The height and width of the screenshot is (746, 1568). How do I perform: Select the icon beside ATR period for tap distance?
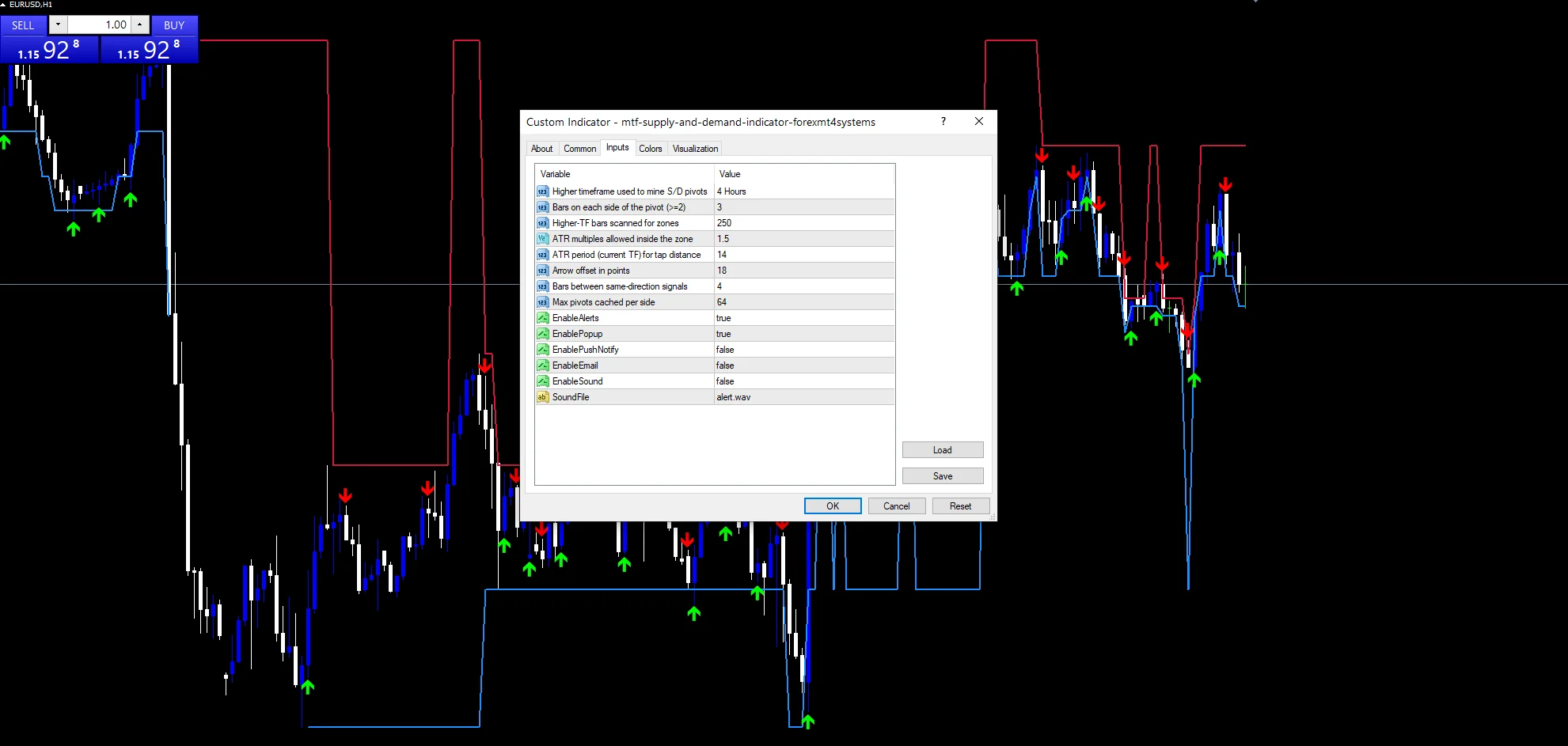pyautogui.click(x=543, y=255)
